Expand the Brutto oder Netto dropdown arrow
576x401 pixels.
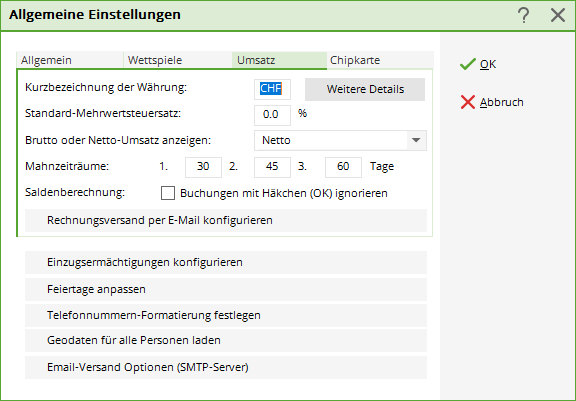coord(416,140)
